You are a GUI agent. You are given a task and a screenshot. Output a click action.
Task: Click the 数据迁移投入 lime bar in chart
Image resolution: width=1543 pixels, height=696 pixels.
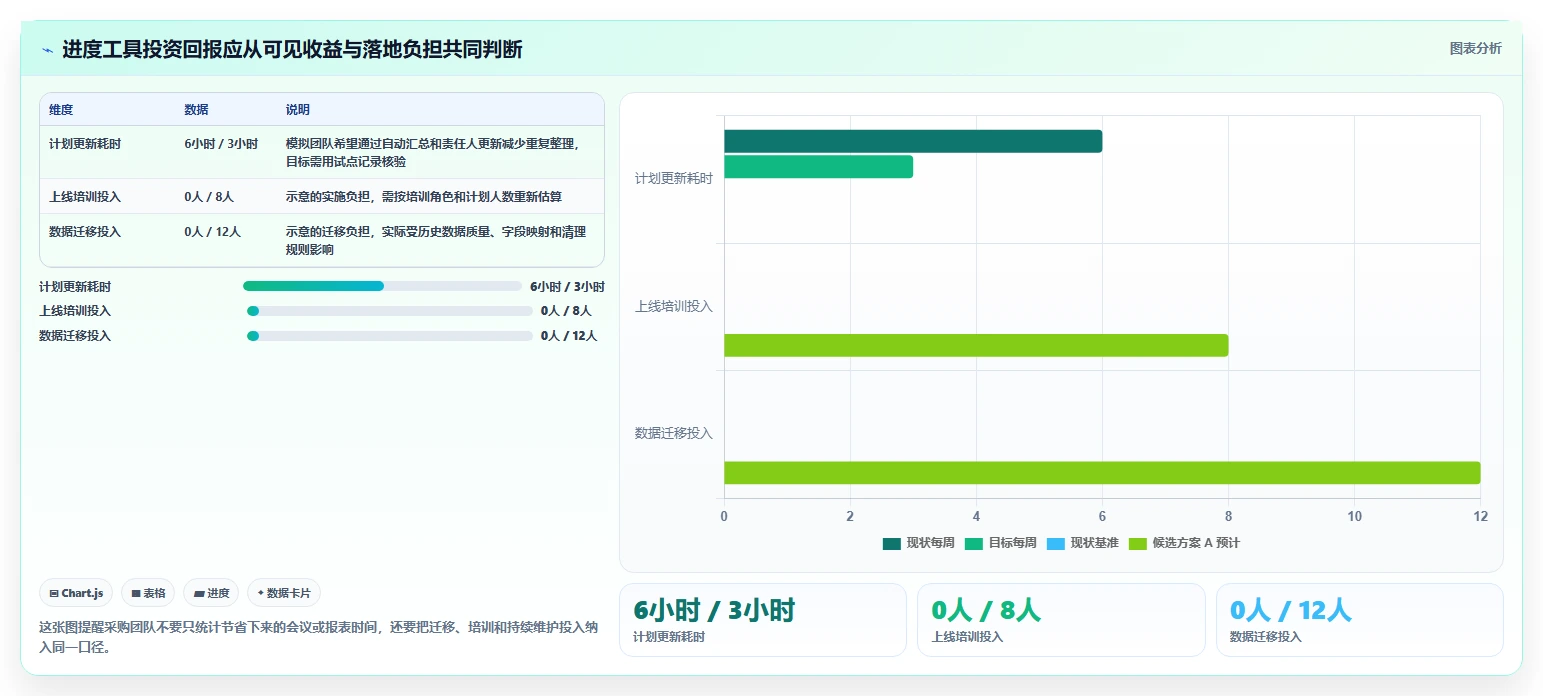click(1102, 473)
